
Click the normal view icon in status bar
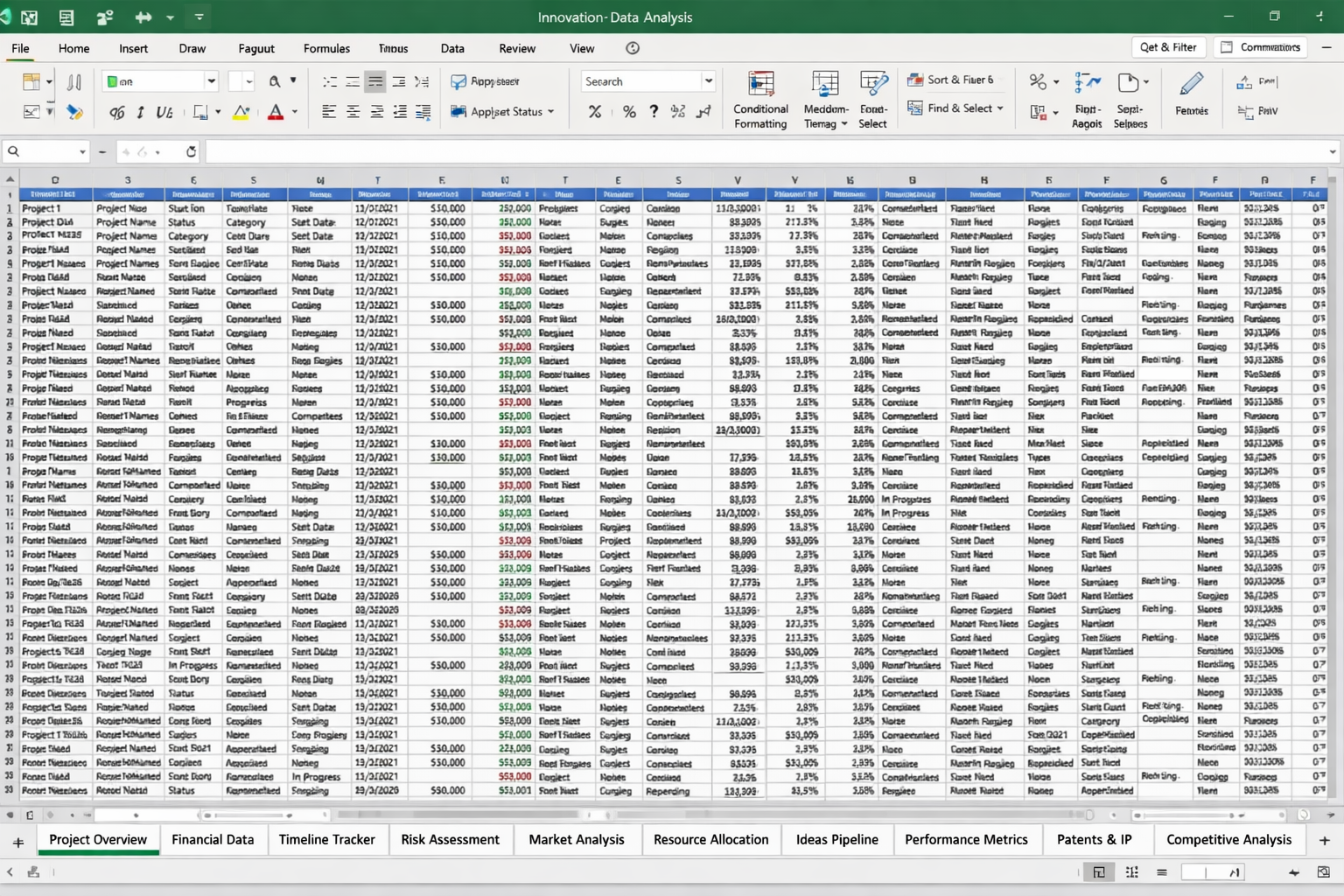(x=1099, y=871)
